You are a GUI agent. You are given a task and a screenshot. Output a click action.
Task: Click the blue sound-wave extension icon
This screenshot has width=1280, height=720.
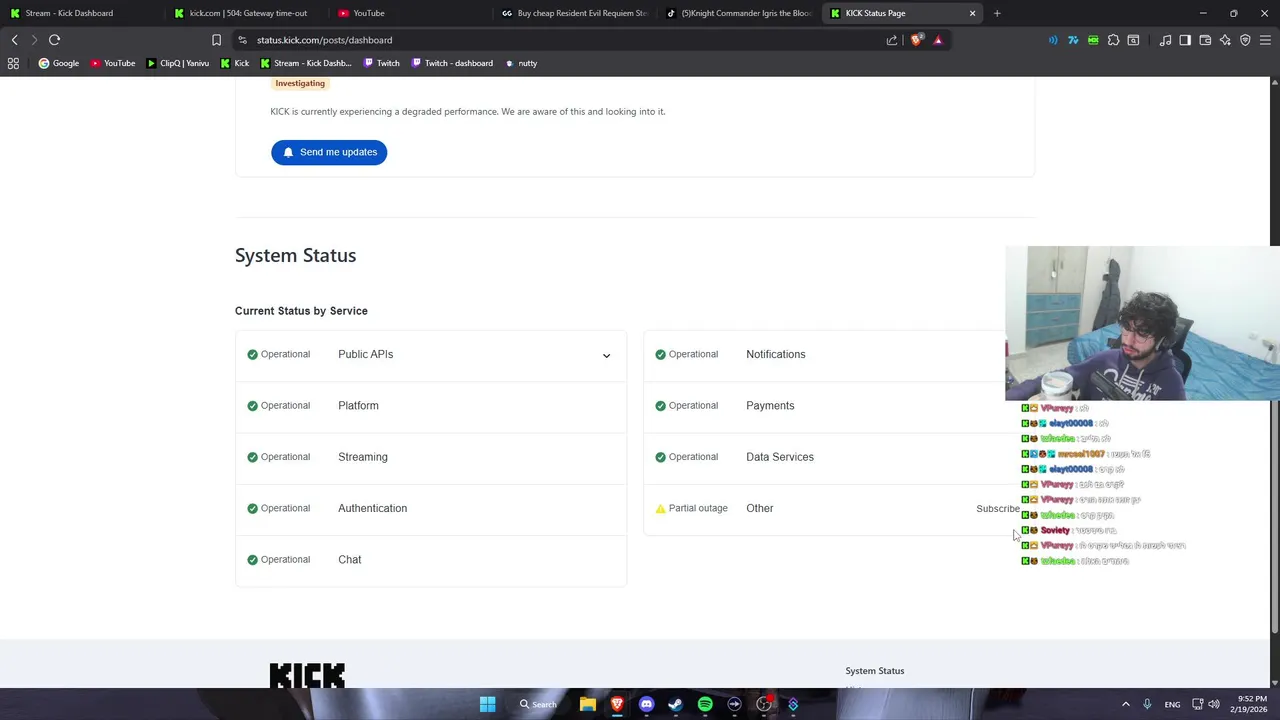click(1053, 40)
